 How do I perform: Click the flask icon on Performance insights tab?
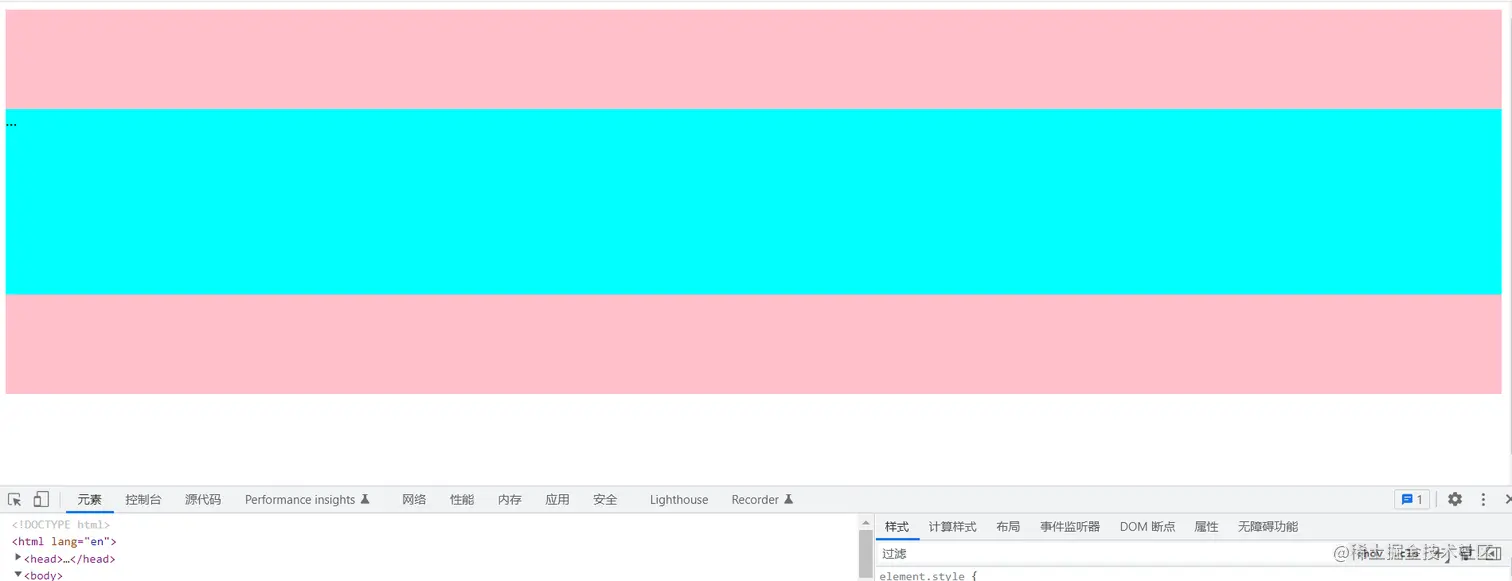coord(365,498)
